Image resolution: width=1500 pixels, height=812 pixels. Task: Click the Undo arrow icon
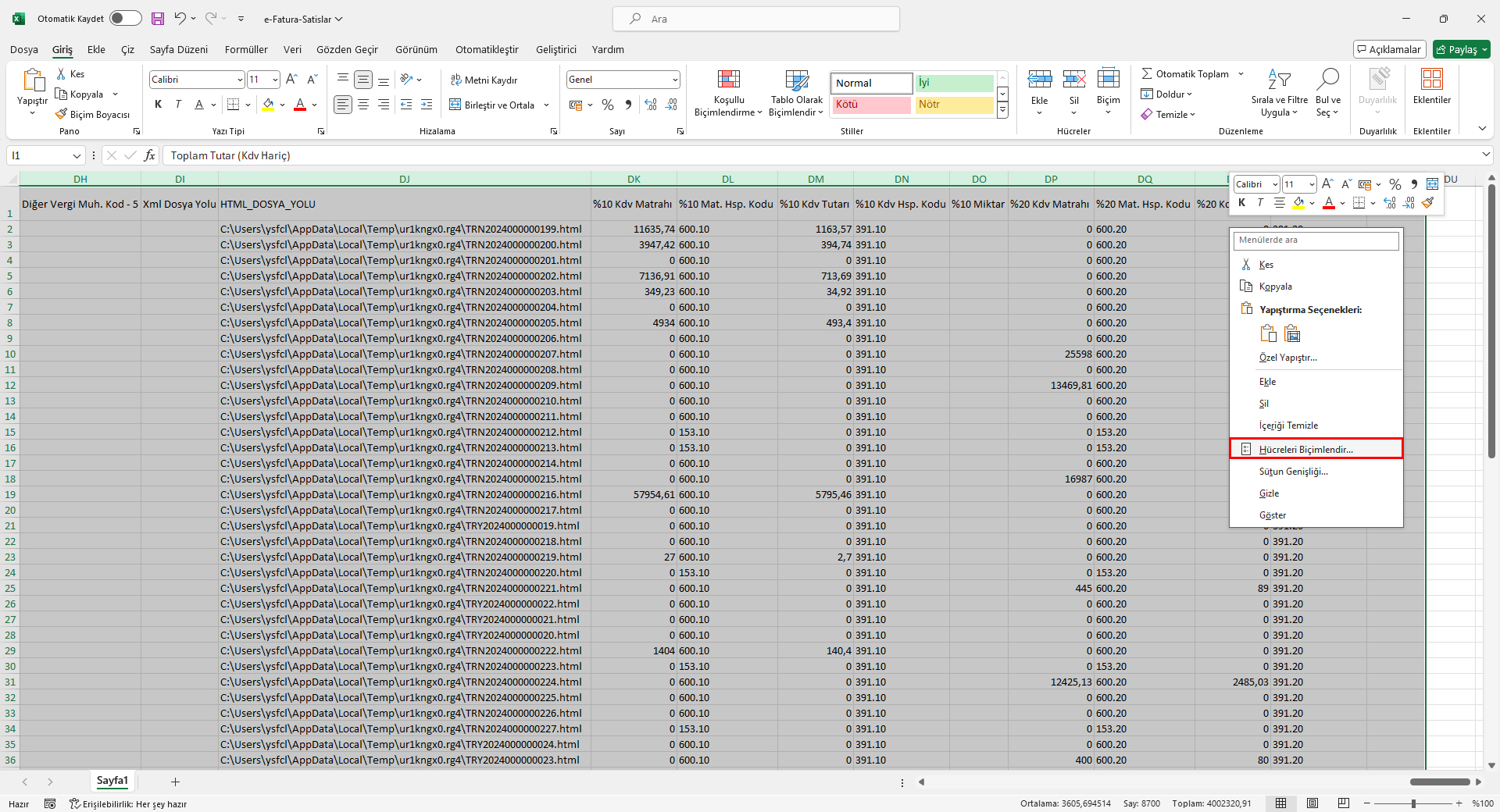click(180, 19)
